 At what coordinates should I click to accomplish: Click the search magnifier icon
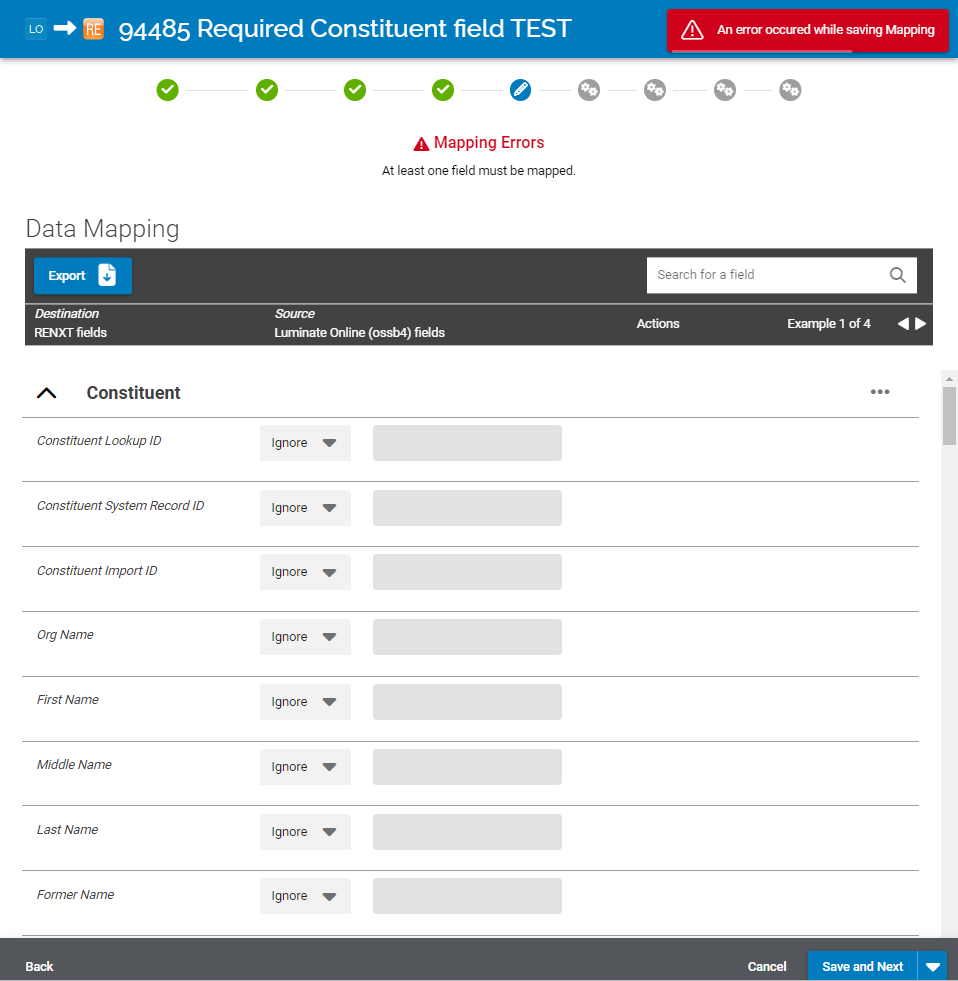pos(897,275)
